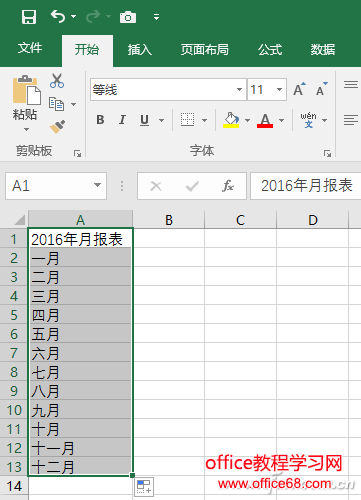
Task: Open the font size dropdown arrow
Action: tap(279, 89)
